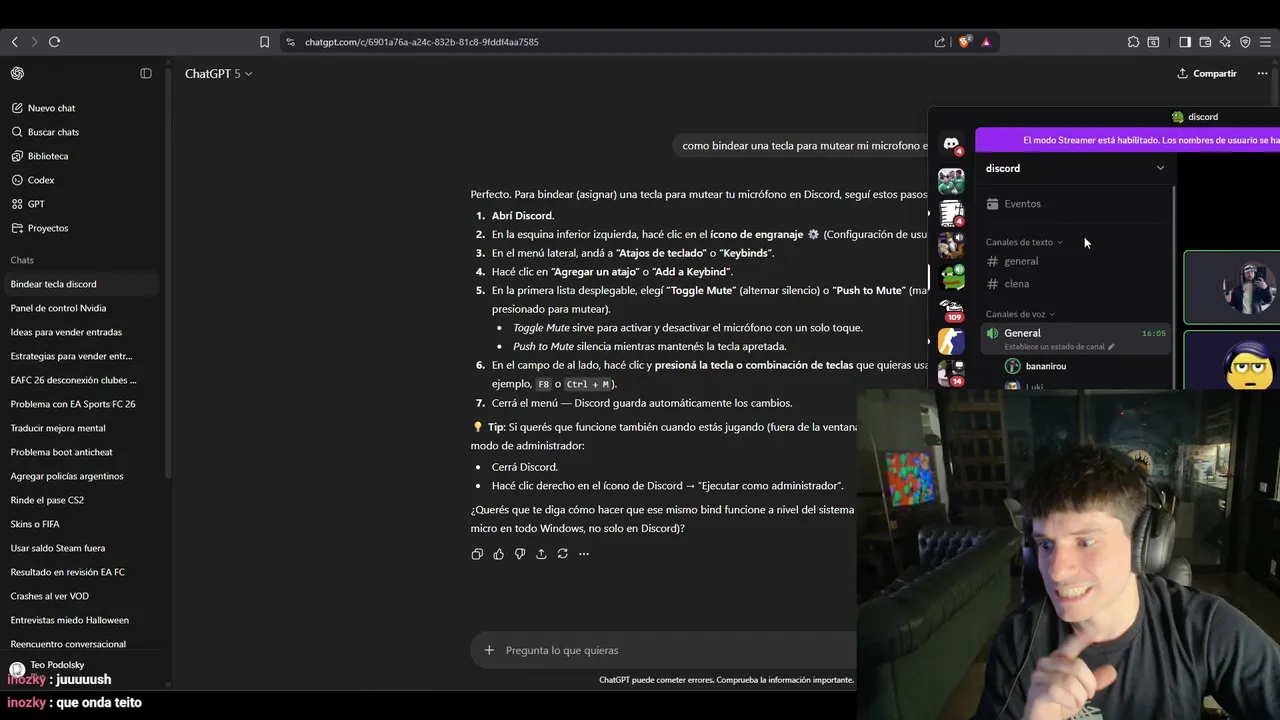
Task: Open the ChatGPT 5 model dropdown
Action: coord(218,74)
